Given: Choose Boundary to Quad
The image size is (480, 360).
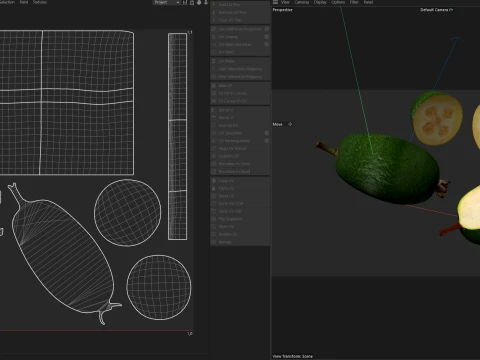Looking at the screenshot, I should coord(240,171).
